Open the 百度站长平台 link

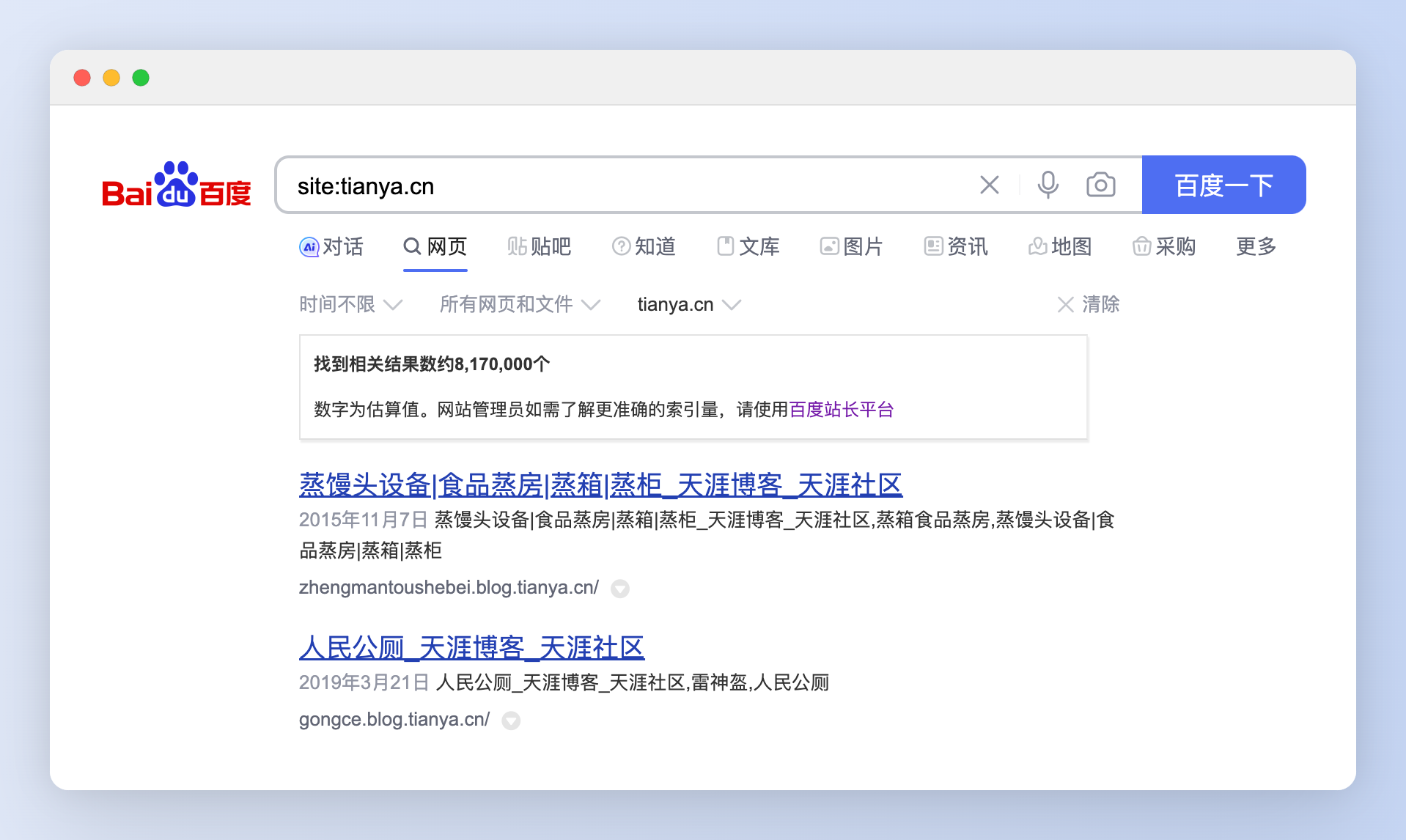(842, 409)
